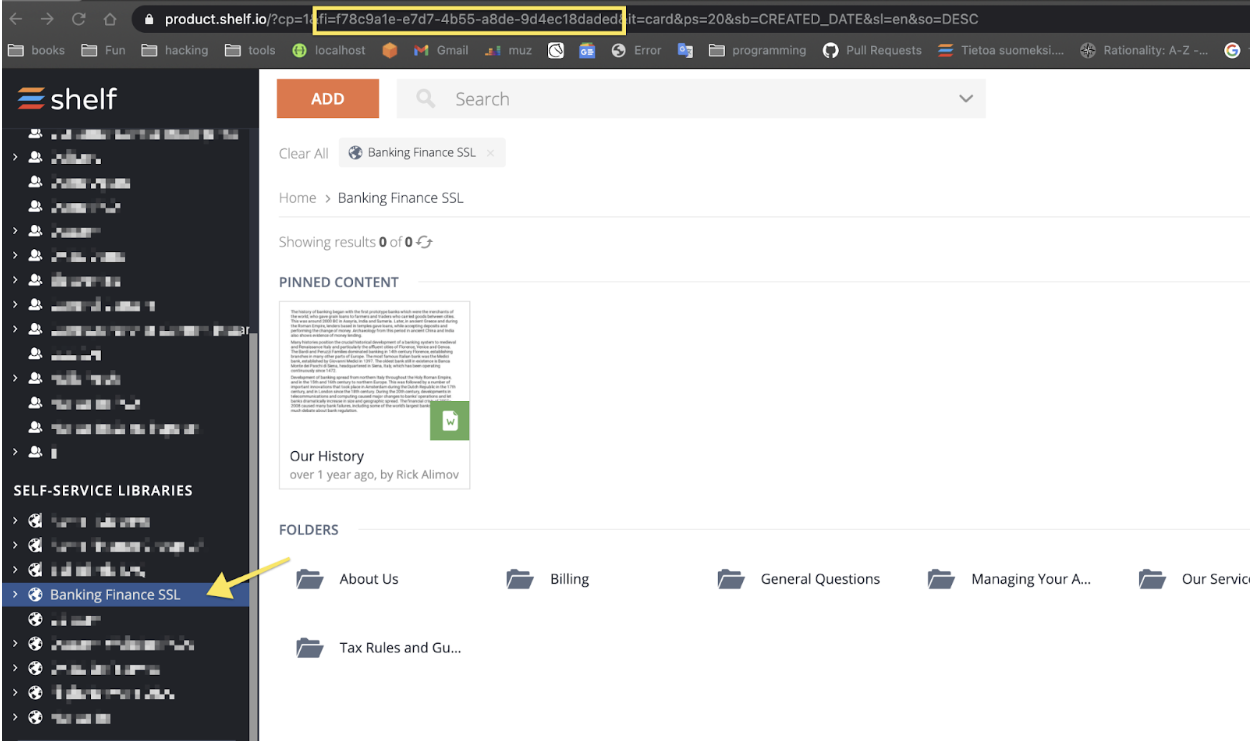Click the browser address bar URL
1250x744 pixels.
(x=571, y=19)
